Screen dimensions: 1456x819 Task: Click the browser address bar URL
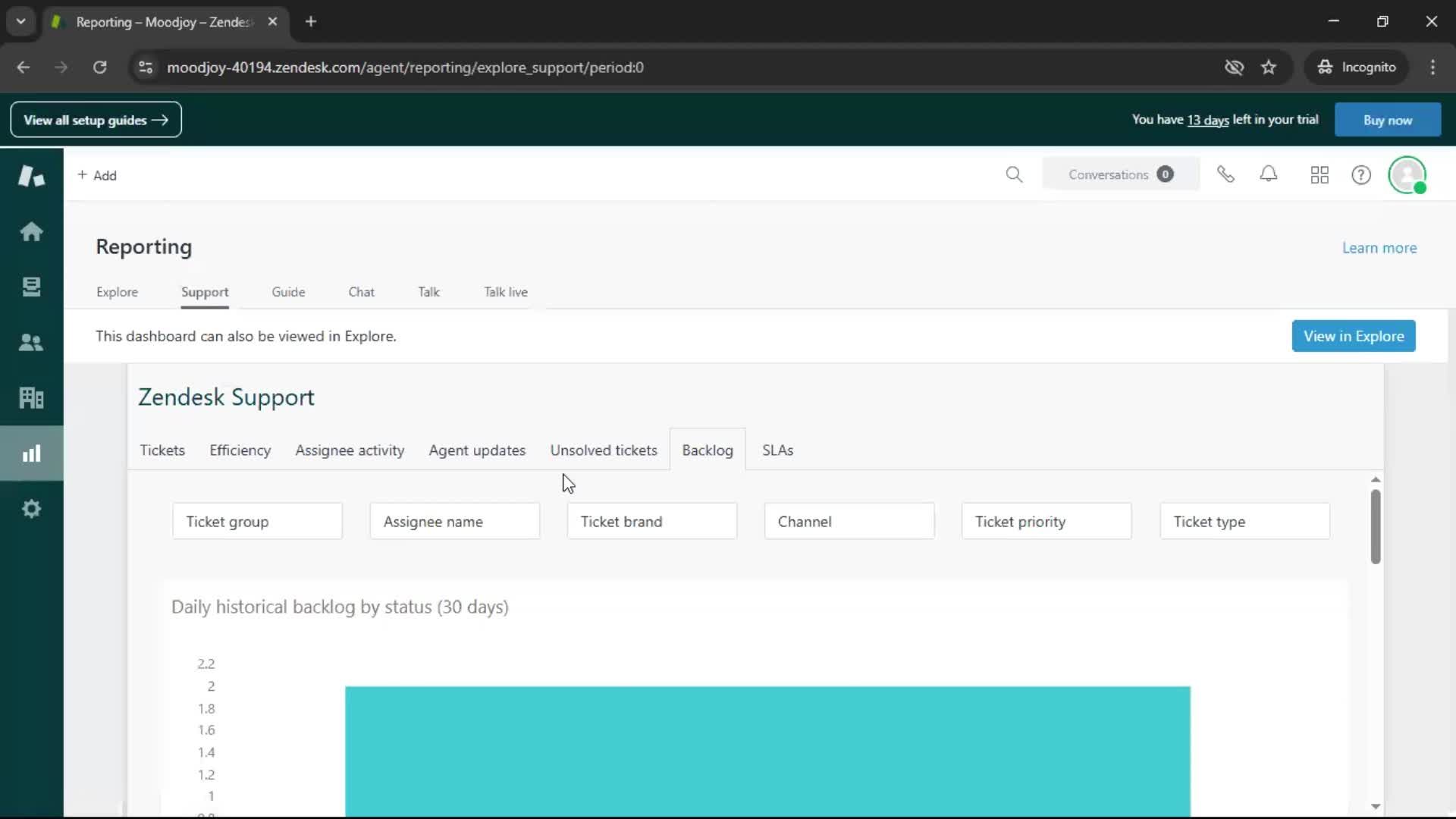coord(405,67)
